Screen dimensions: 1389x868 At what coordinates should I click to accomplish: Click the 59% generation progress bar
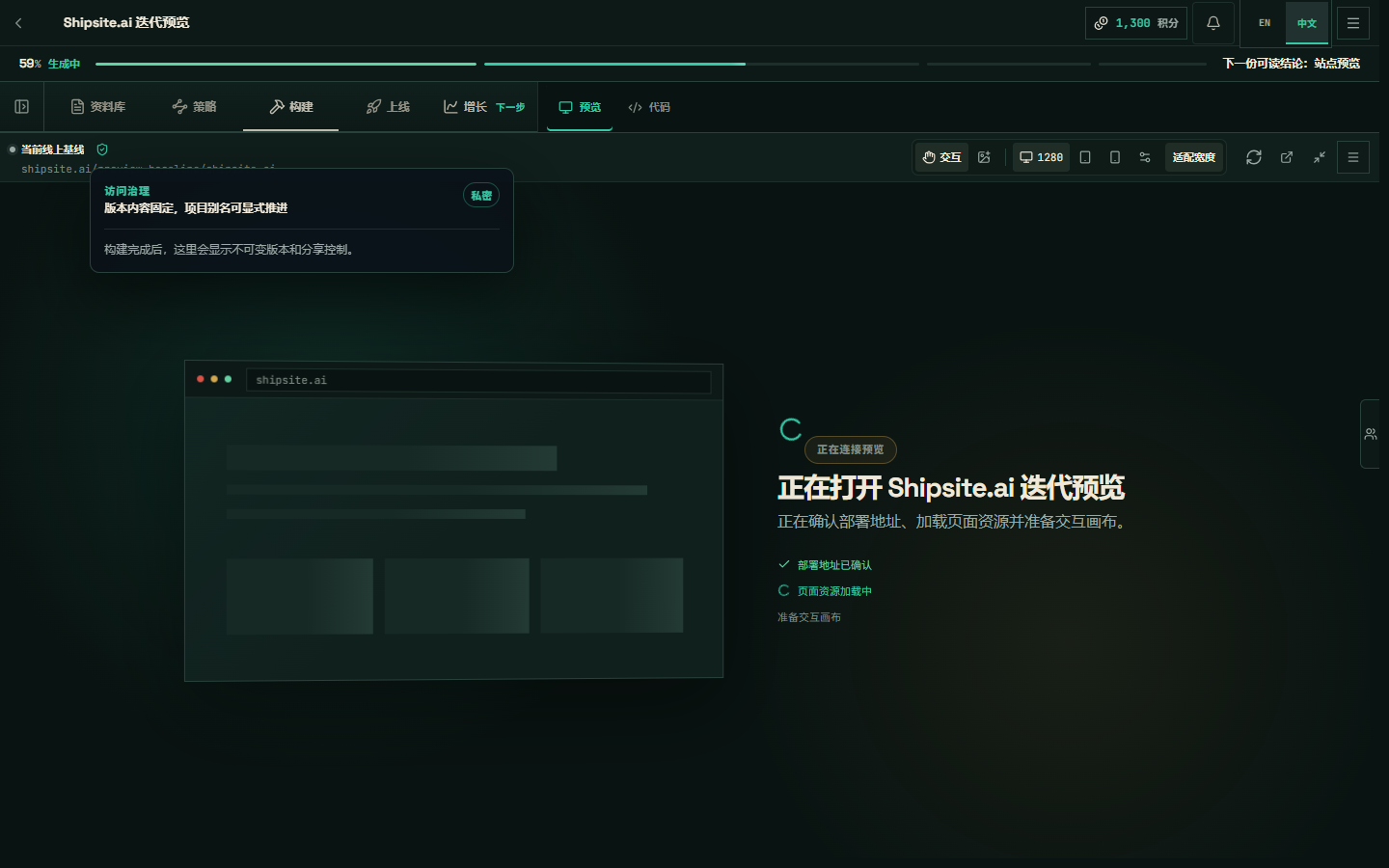[x=650, y=64]
